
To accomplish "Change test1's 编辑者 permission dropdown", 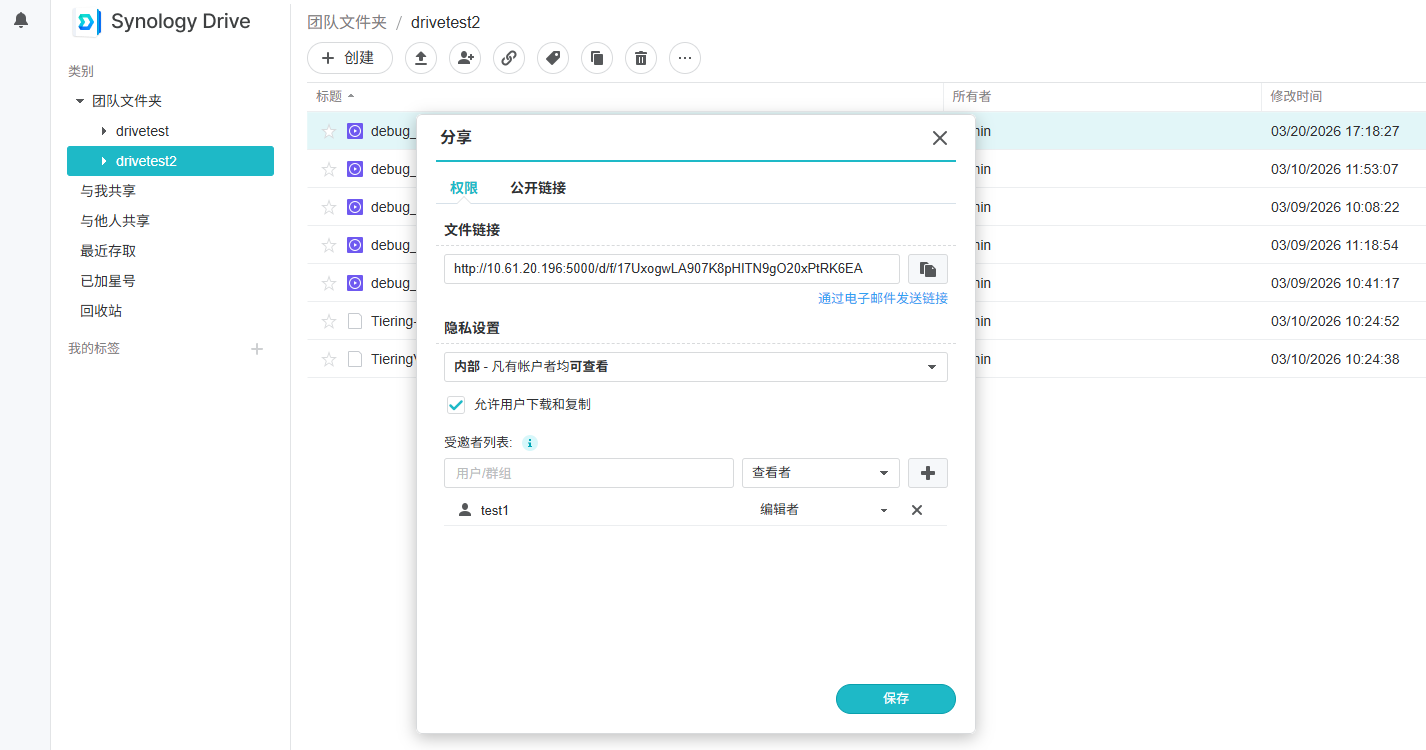I will pos(823,510).
